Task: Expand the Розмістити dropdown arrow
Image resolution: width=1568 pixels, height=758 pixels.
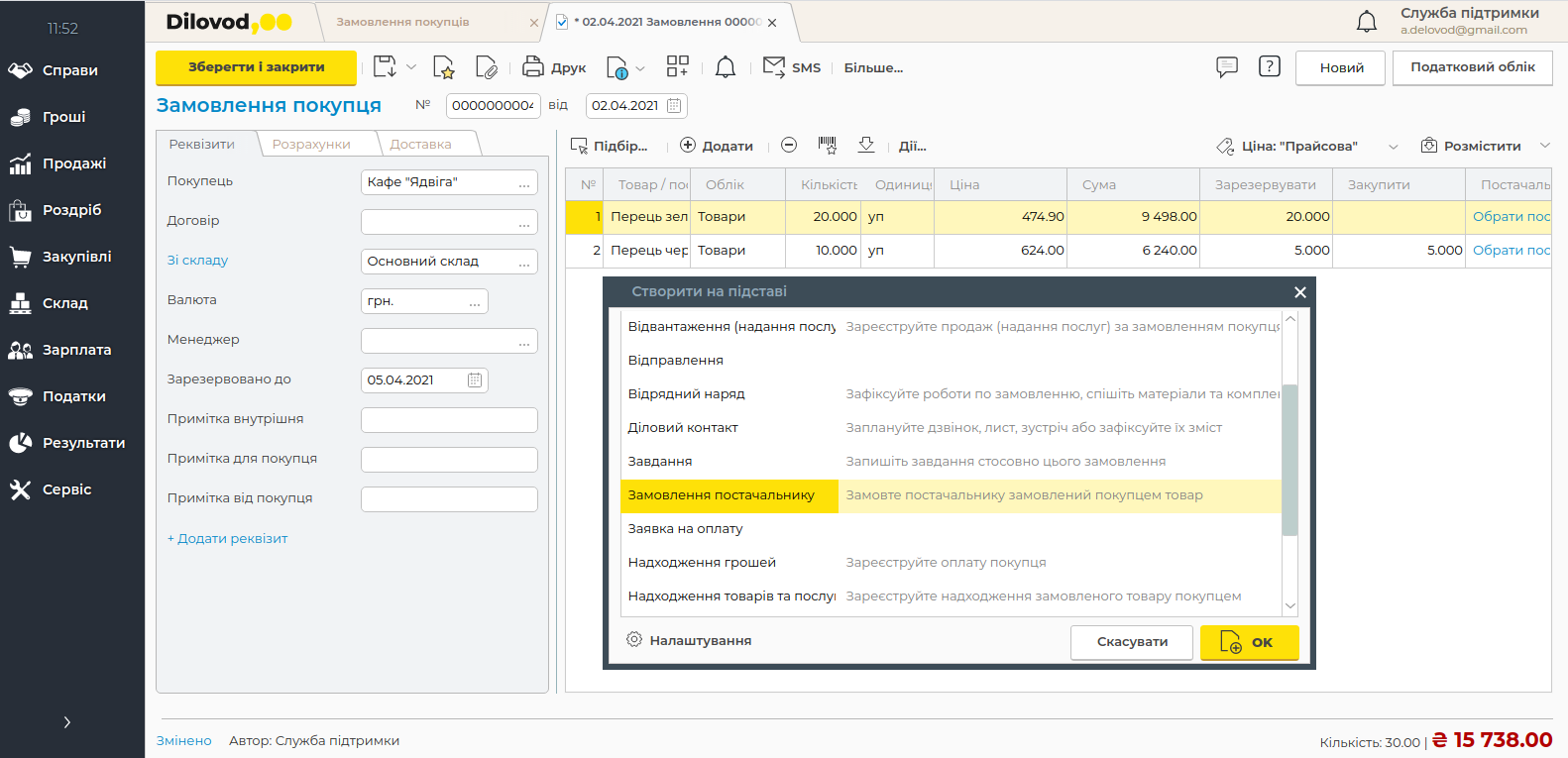Action: [1544, 146]
